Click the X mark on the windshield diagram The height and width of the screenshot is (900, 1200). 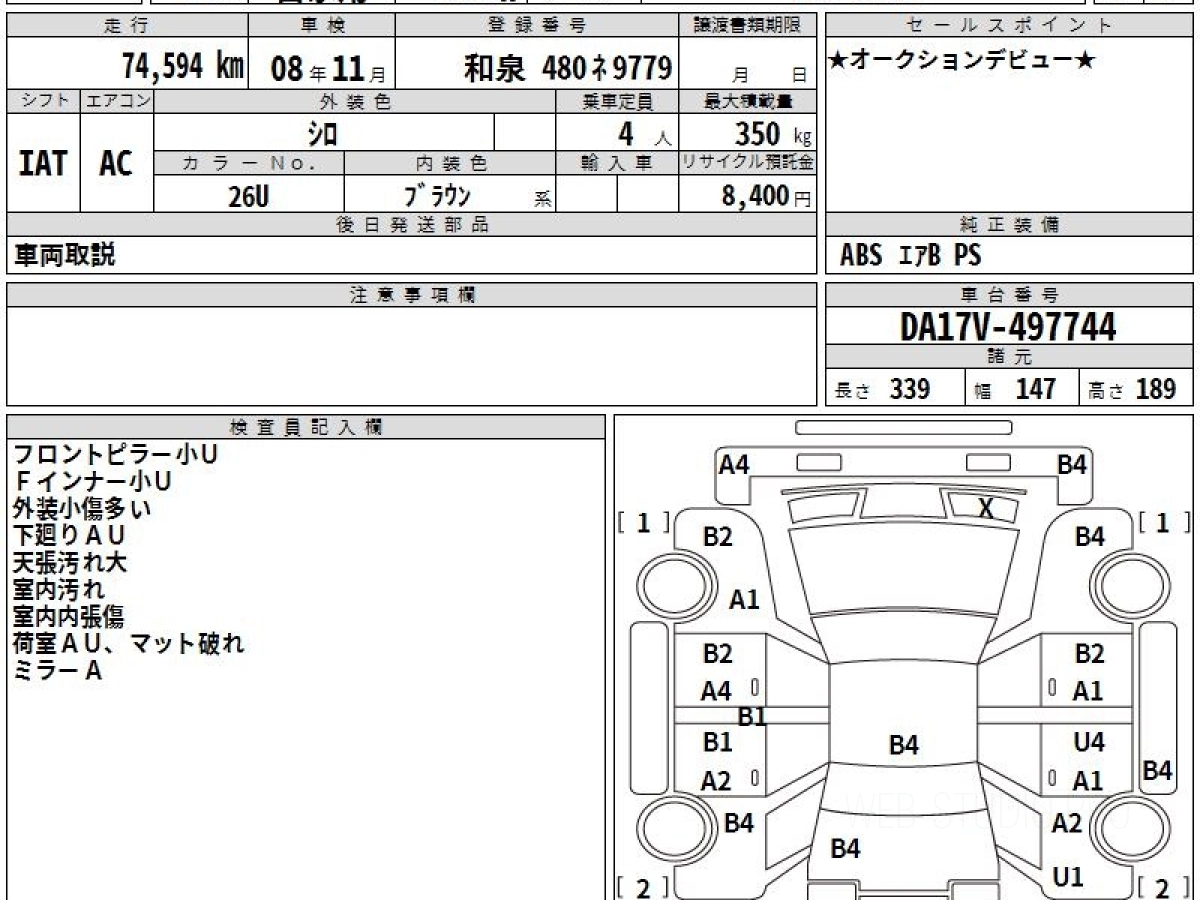(986, 509)
